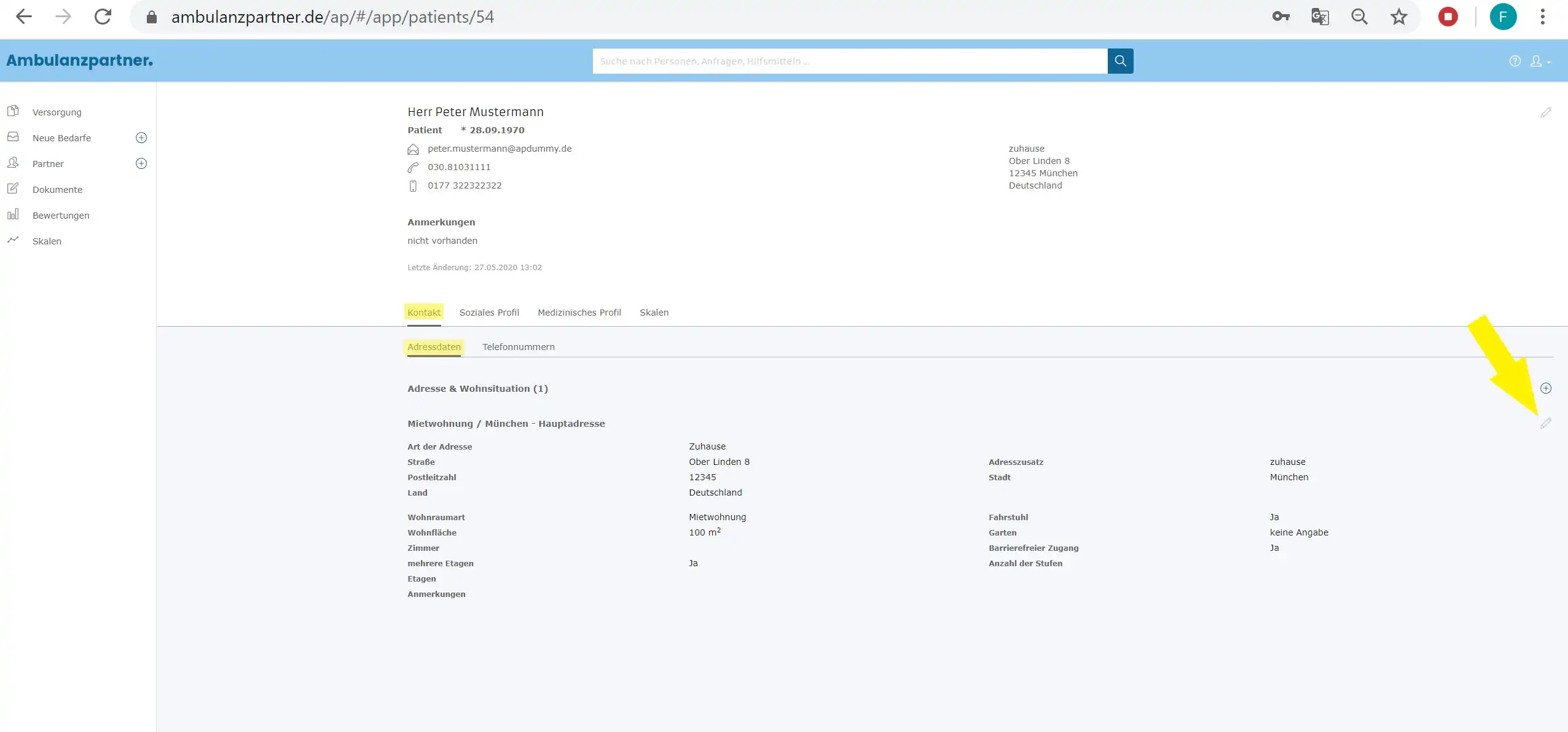Open Versorgung in the sidebar
This screenshot has height=732, width=1568.
click(x=57, y=112)
